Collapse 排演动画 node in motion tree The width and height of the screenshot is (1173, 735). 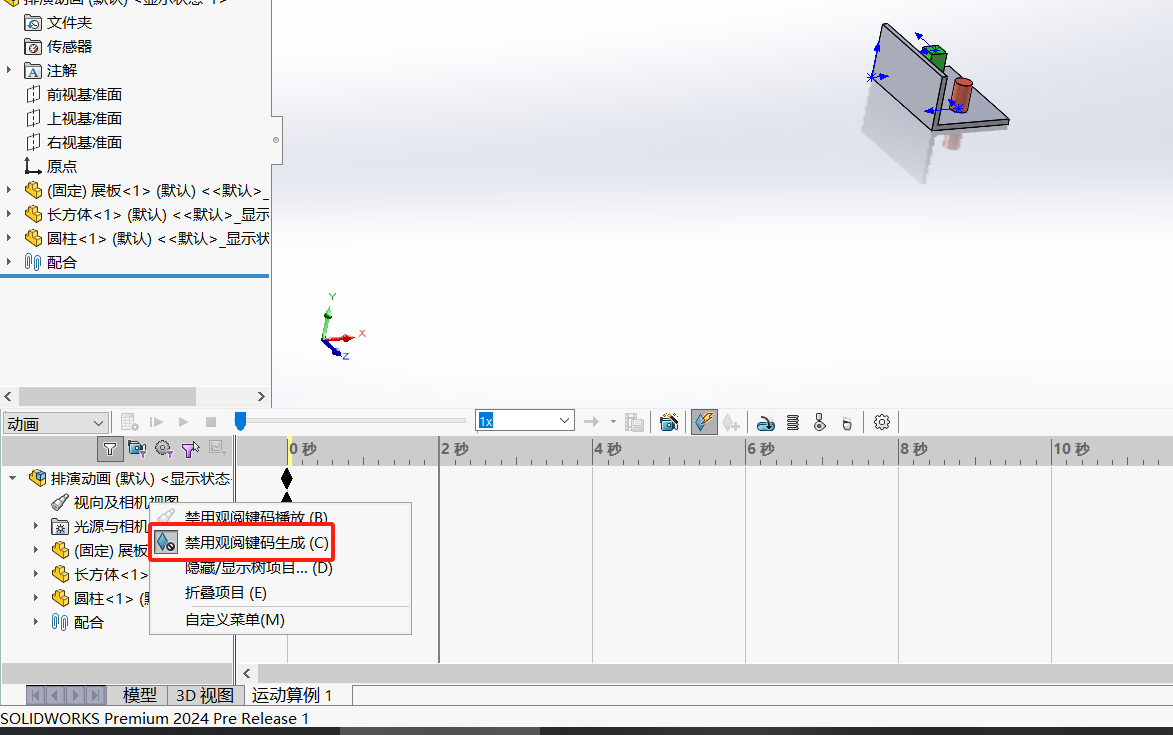(x=13, y=478)
